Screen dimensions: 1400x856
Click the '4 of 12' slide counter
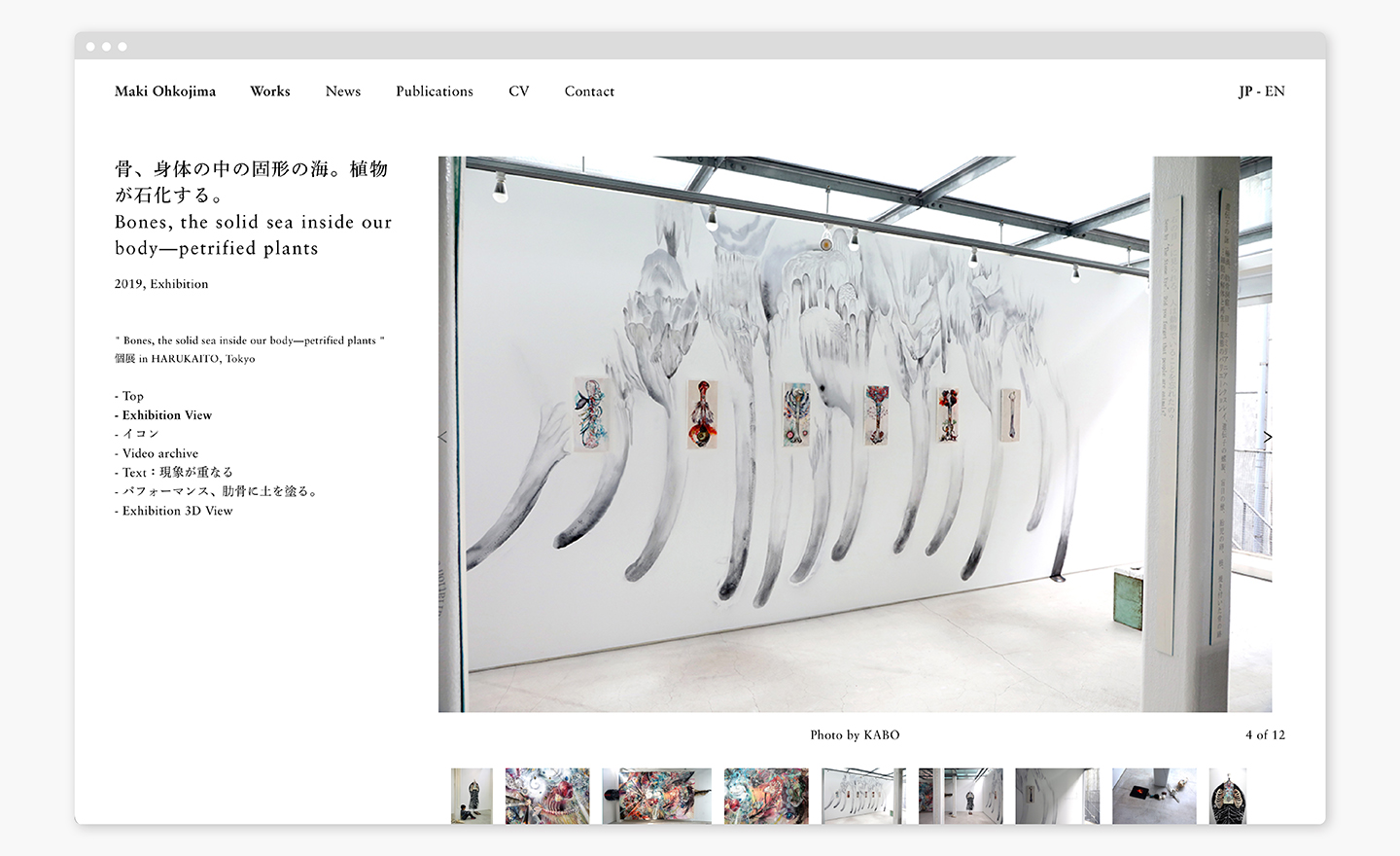point(1265,735)
